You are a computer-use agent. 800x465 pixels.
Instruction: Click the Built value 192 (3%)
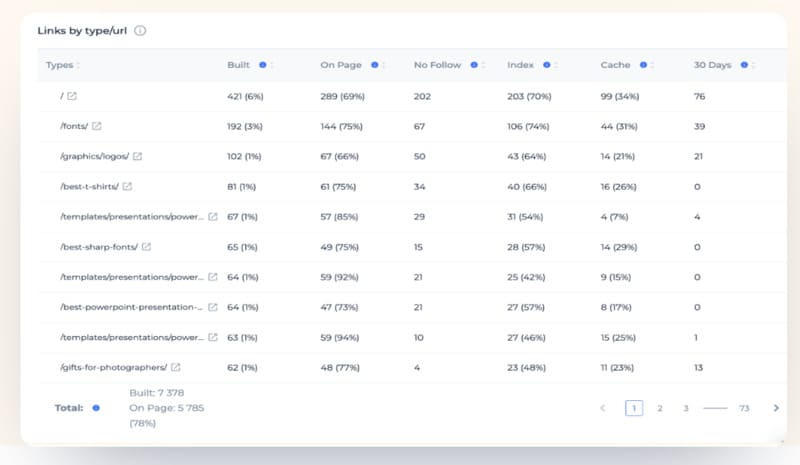coord(245,126)
